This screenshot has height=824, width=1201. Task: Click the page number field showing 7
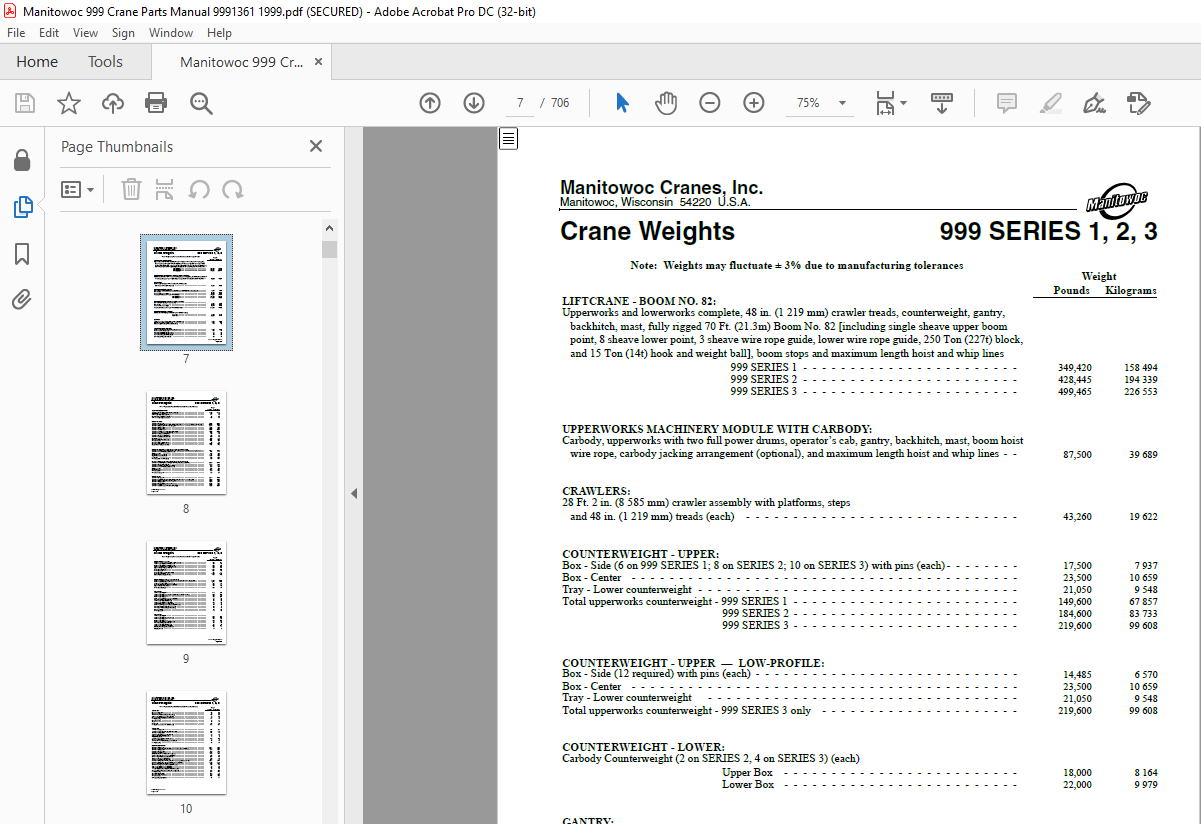click(x=520, y=103)
